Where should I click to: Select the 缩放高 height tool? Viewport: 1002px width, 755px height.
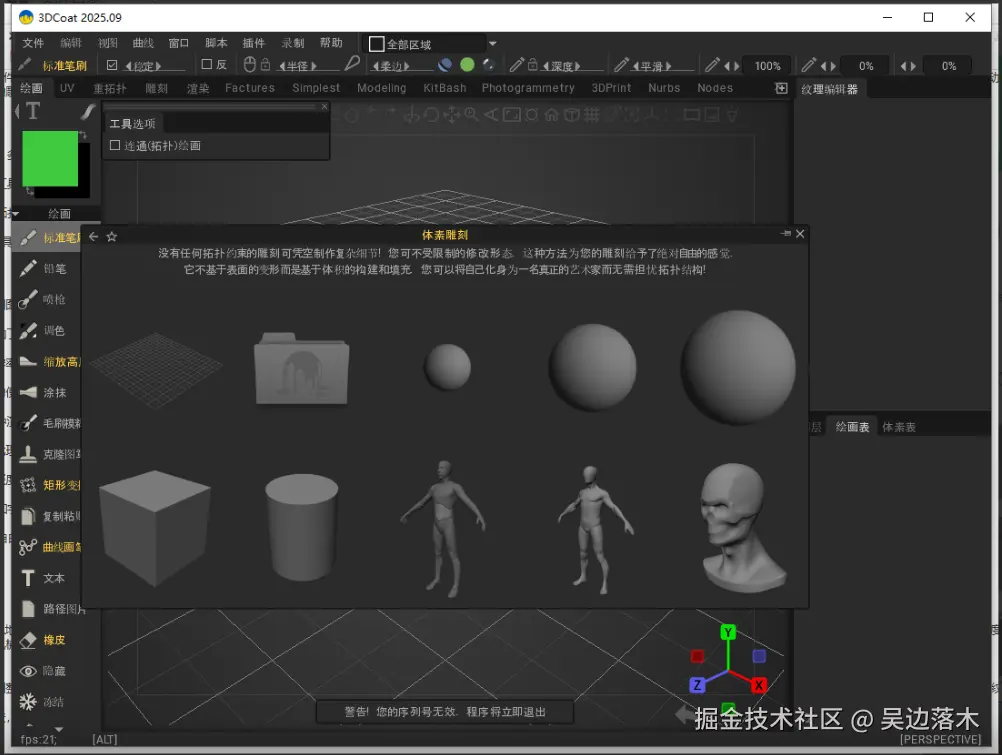pos(49,362)
